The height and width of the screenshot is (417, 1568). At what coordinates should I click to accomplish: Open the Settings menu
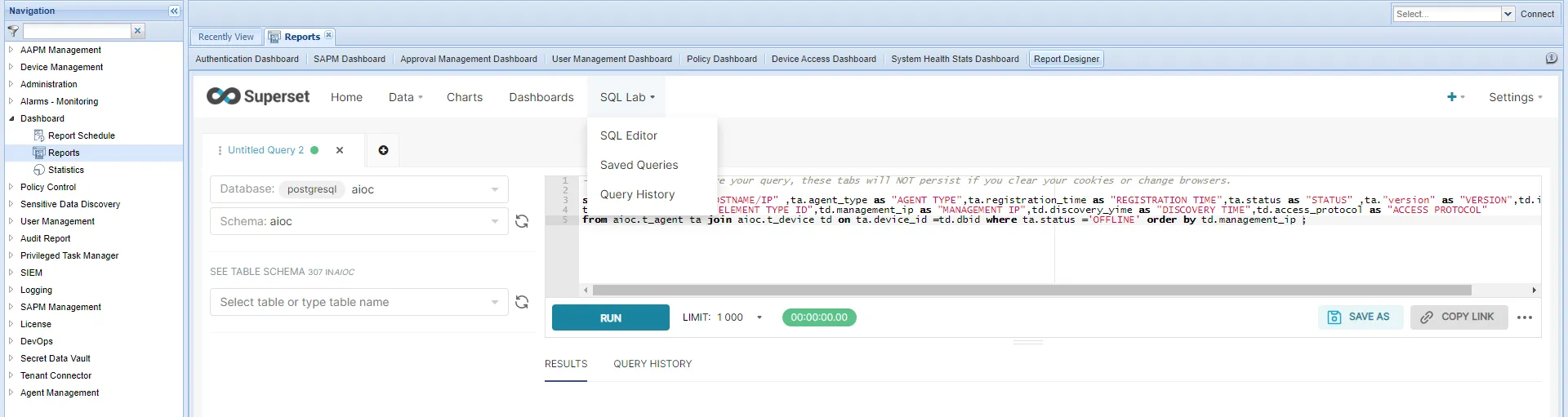1516,97
